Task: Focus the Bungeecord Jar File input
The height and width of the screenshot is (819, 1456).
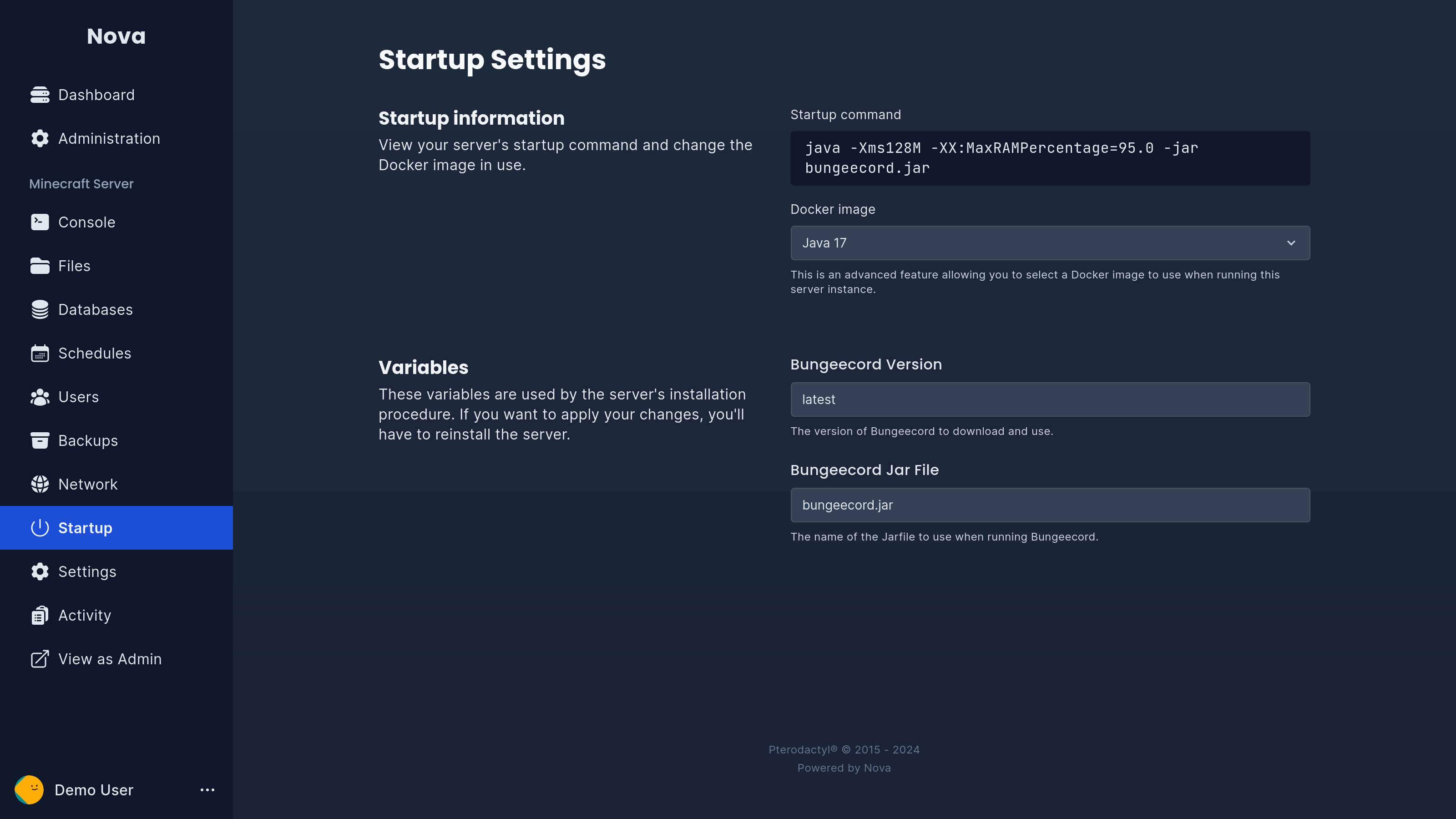Action: [1050, 505]
